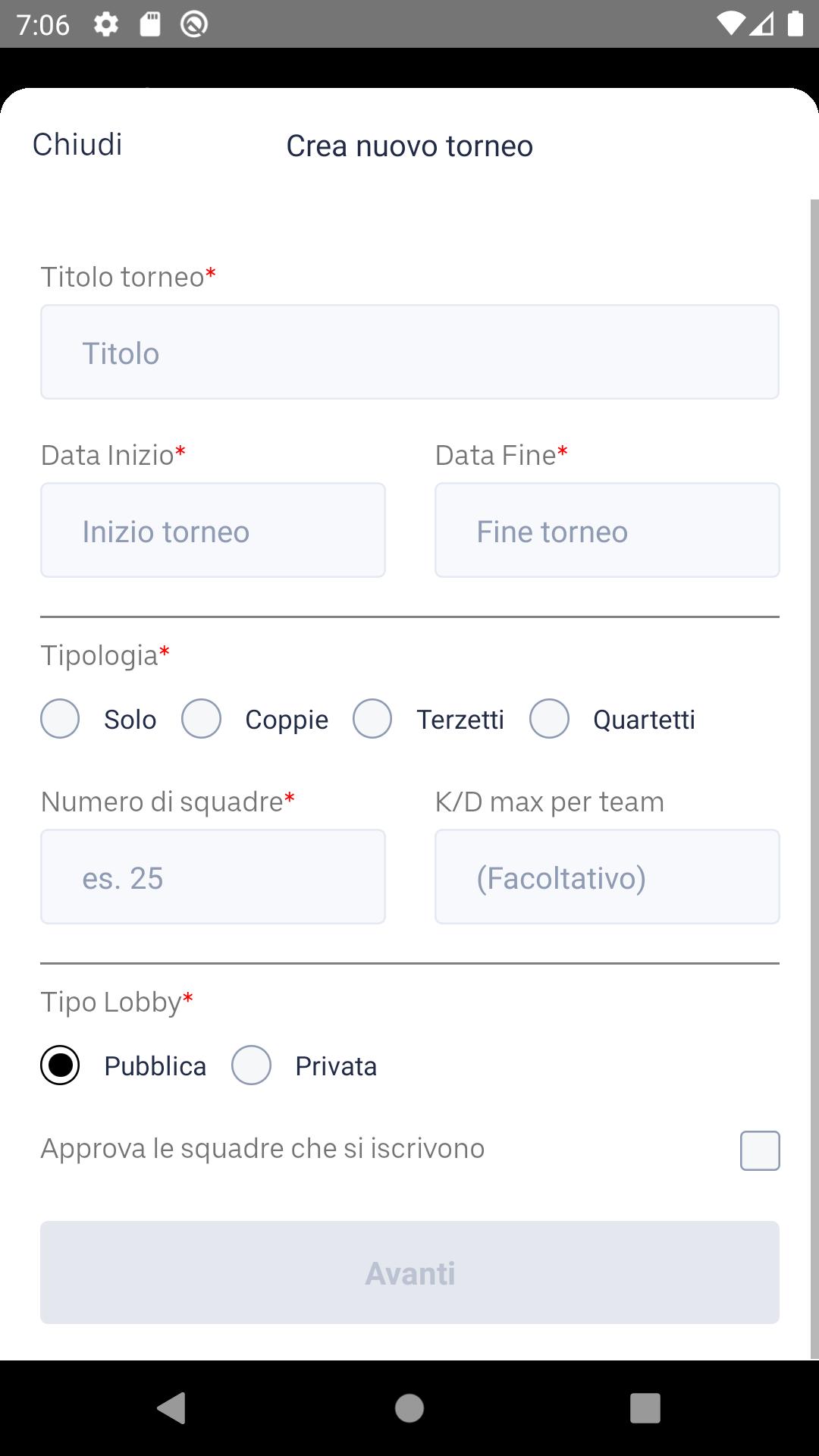This screenshot has height=1456, width=819.
Task: Select the Coppie radio option
Action: (201, 719)
